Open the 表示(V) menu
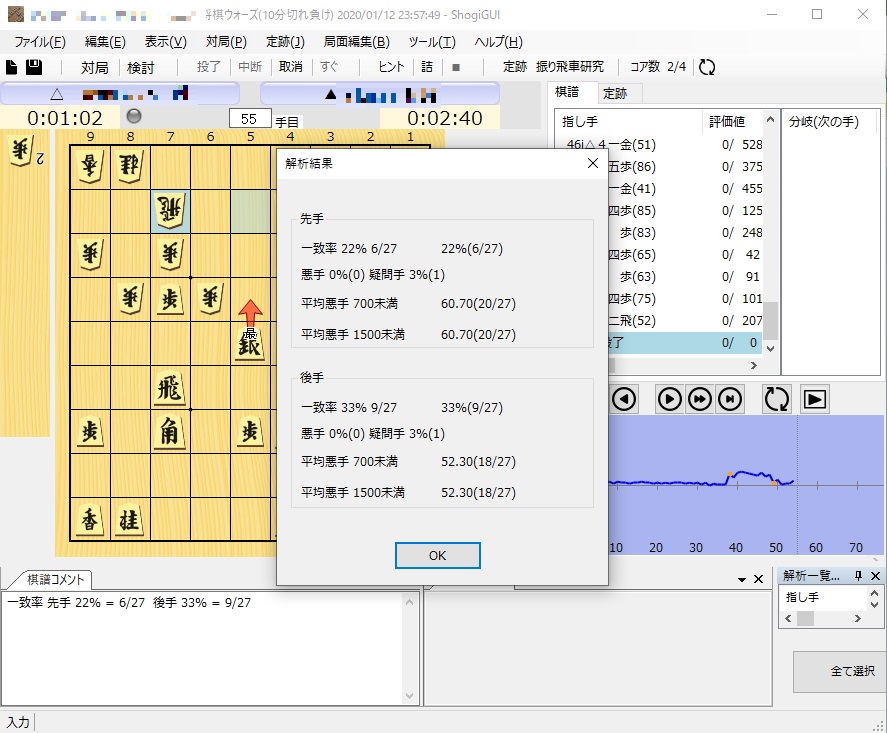This screenshot has width=887, height=733. (165, 42)
